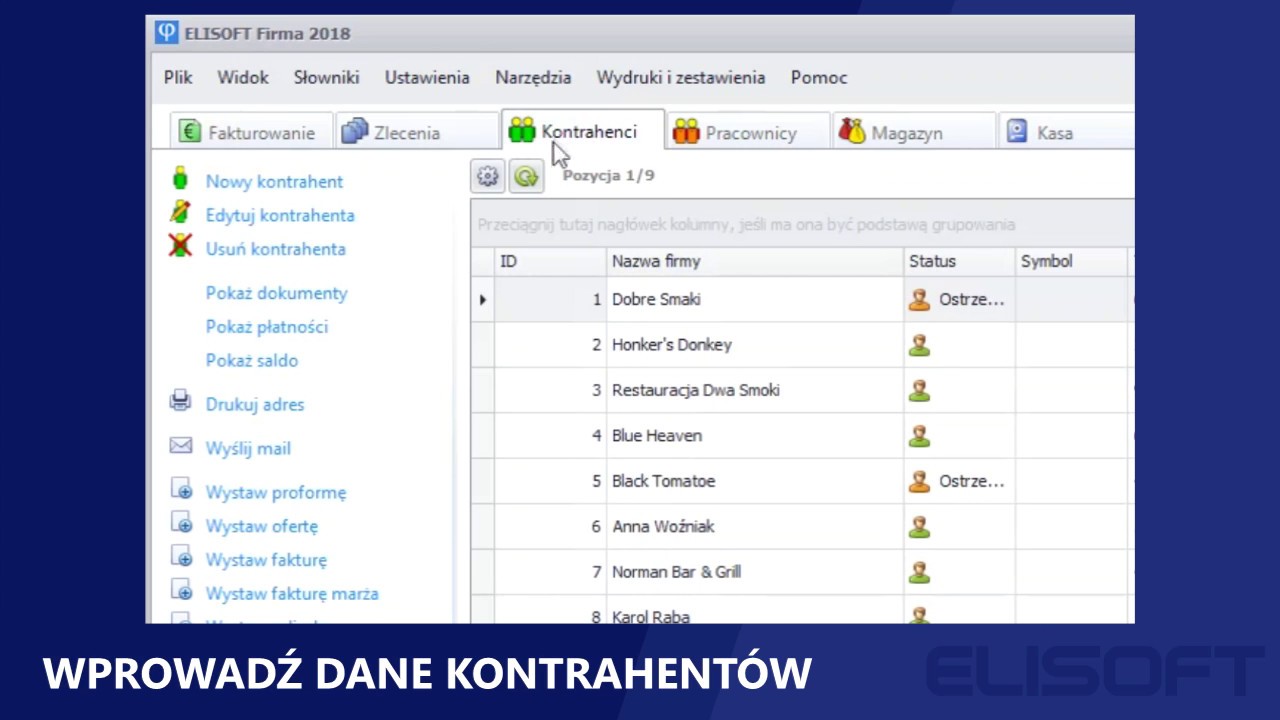
Task: Click the Pokaż saldo link
Action: point(252,360)
